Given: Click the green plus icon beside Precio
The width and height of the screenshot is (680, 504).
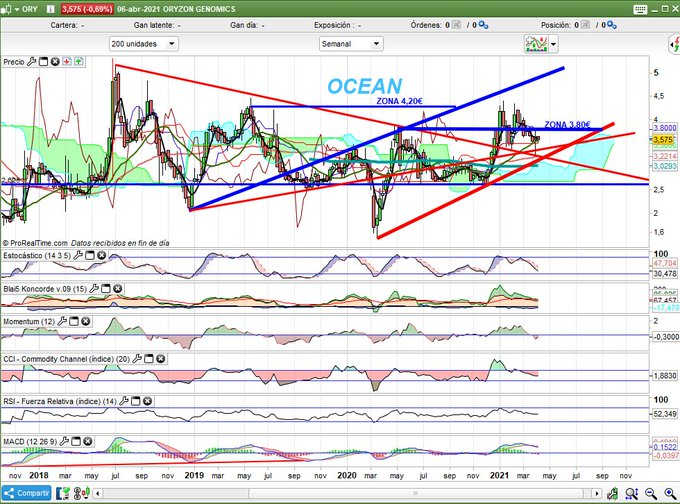Looking at the screenshot, I should (78, 62).
